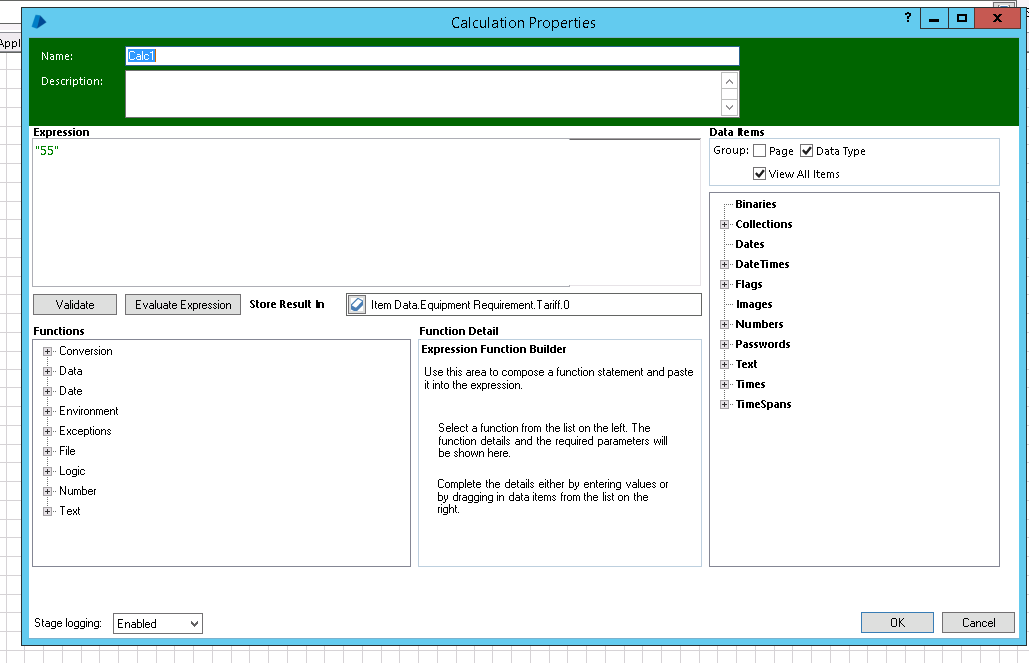Select the Environment category label
This screenshot has width=1029, height=663.
(x=89, y=412)
